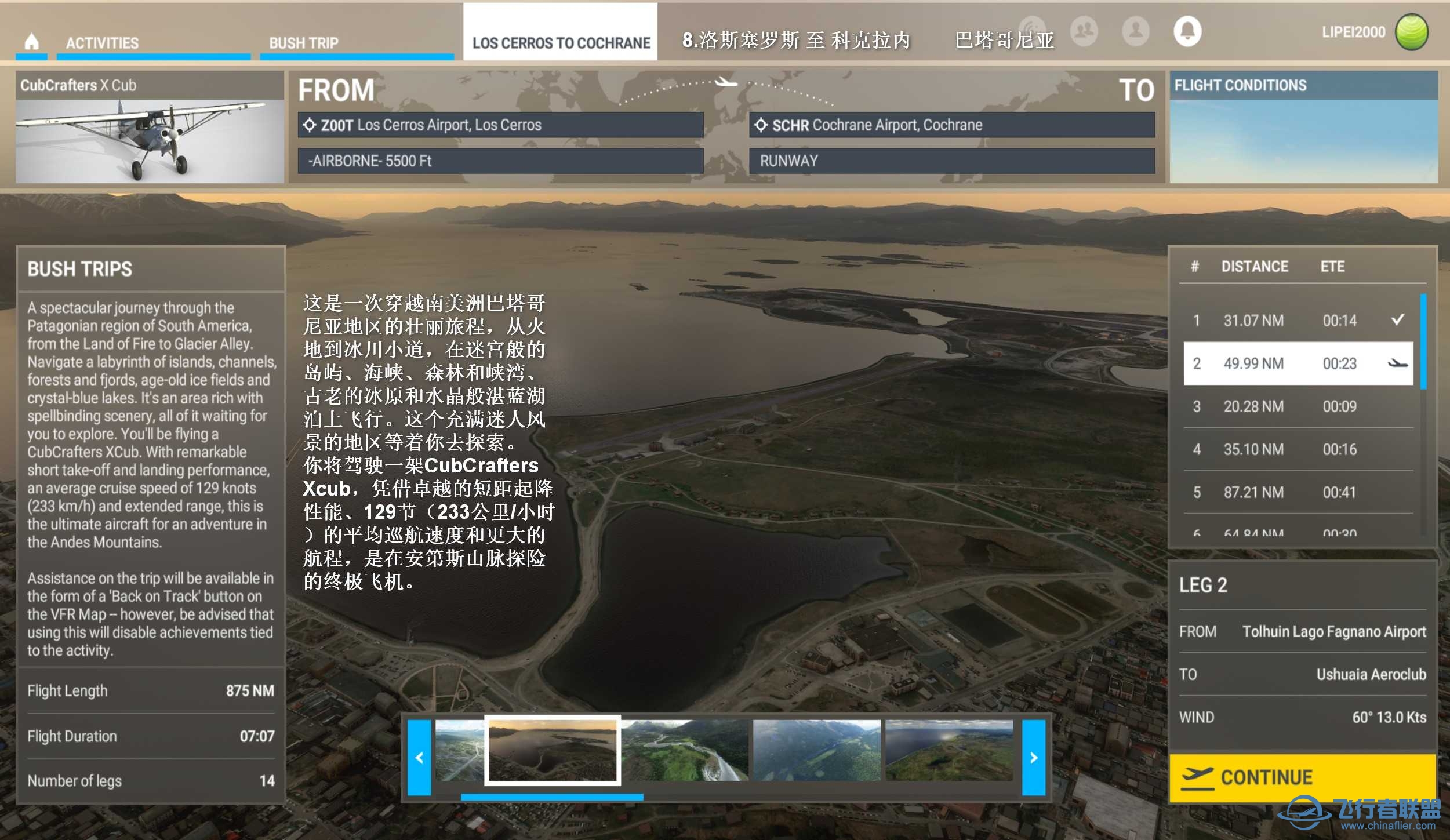Click the Ushuaia Aeroclub destination text
This screenshot has width=1450, height=840.
click(x=1371, y=674)
